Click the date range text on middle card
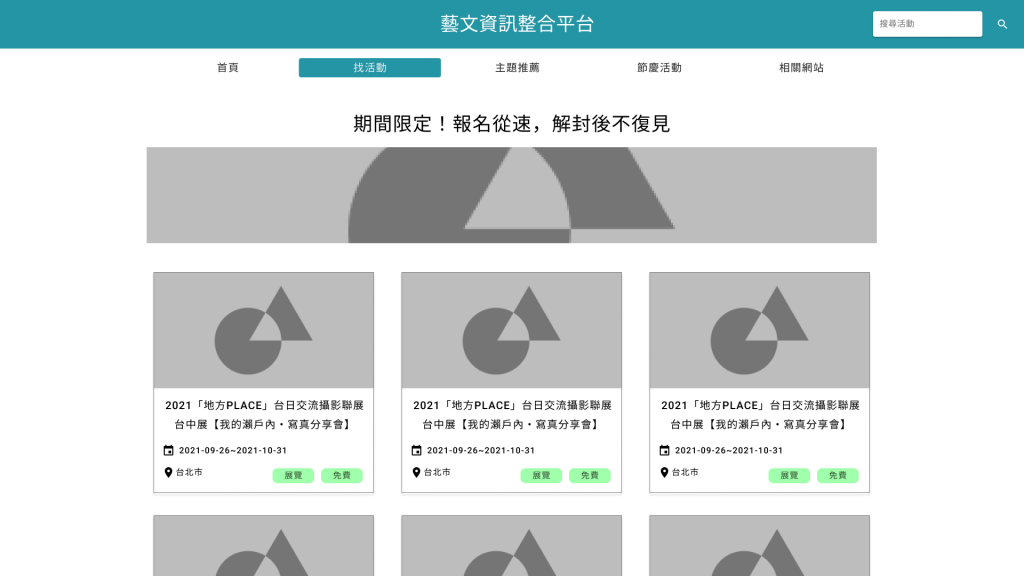 coord(481,450)
